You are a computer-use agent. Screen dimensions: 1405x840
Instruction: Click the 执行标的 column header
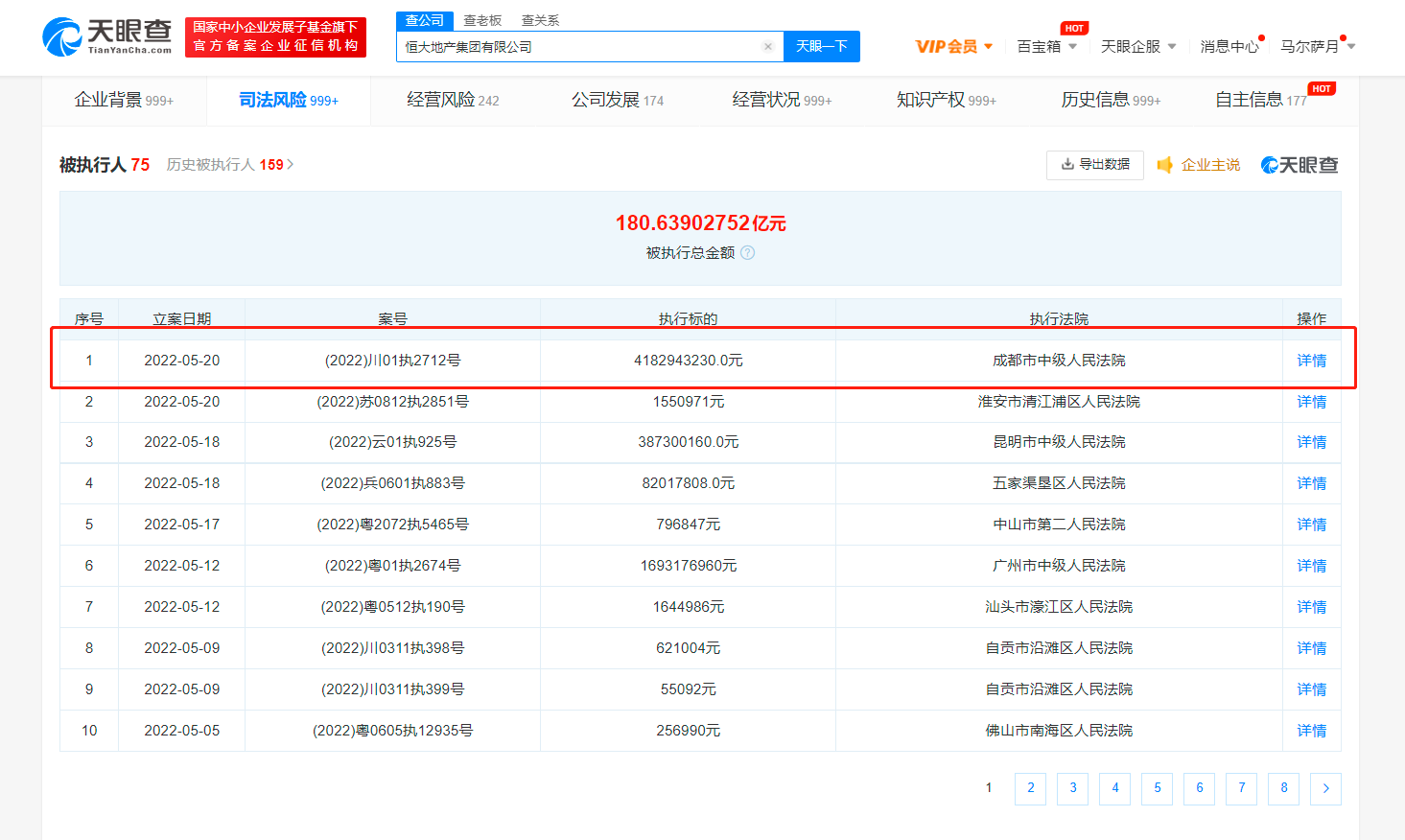click(688, 318)
